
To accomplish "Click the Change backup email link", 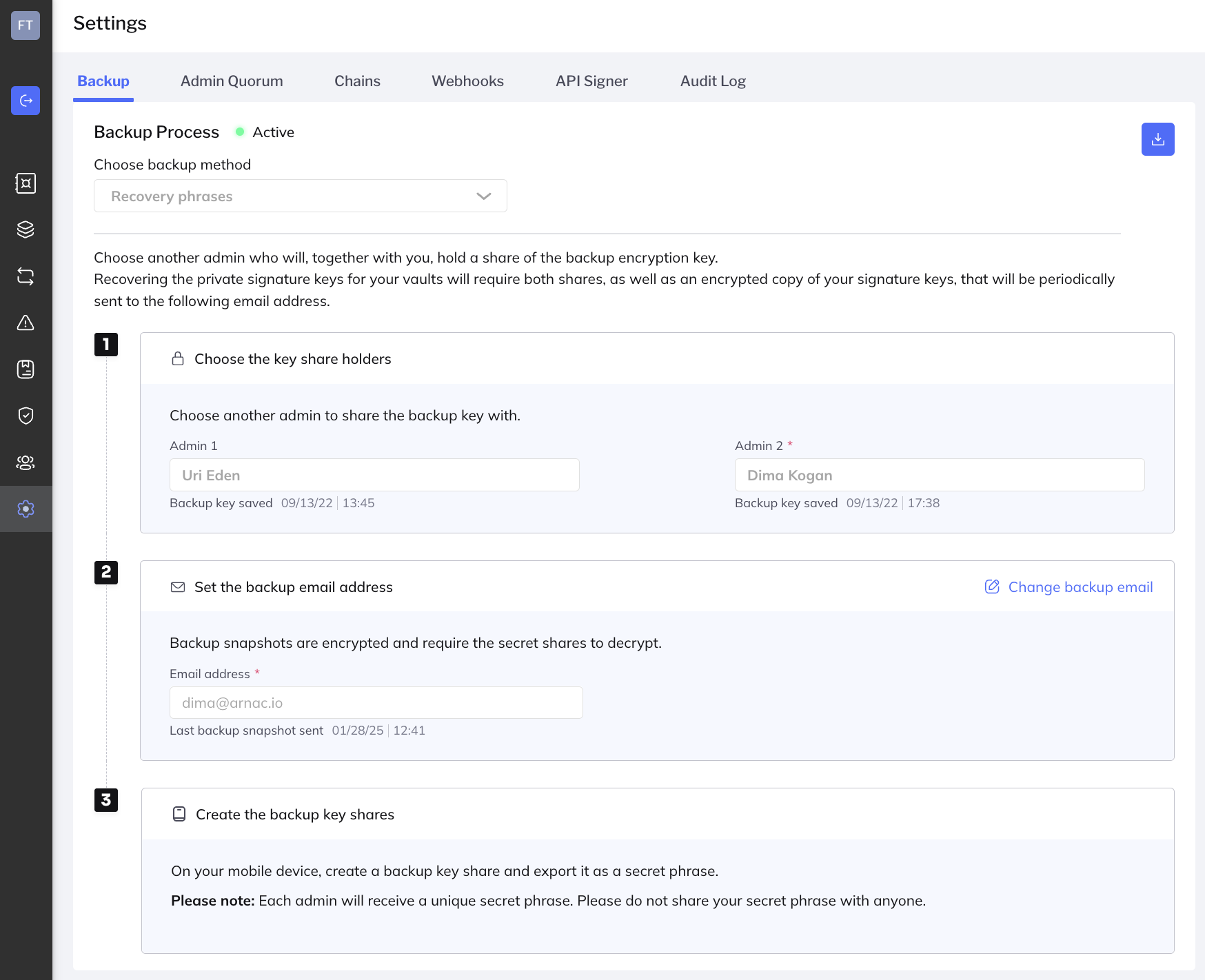I will pos(1080,586).
